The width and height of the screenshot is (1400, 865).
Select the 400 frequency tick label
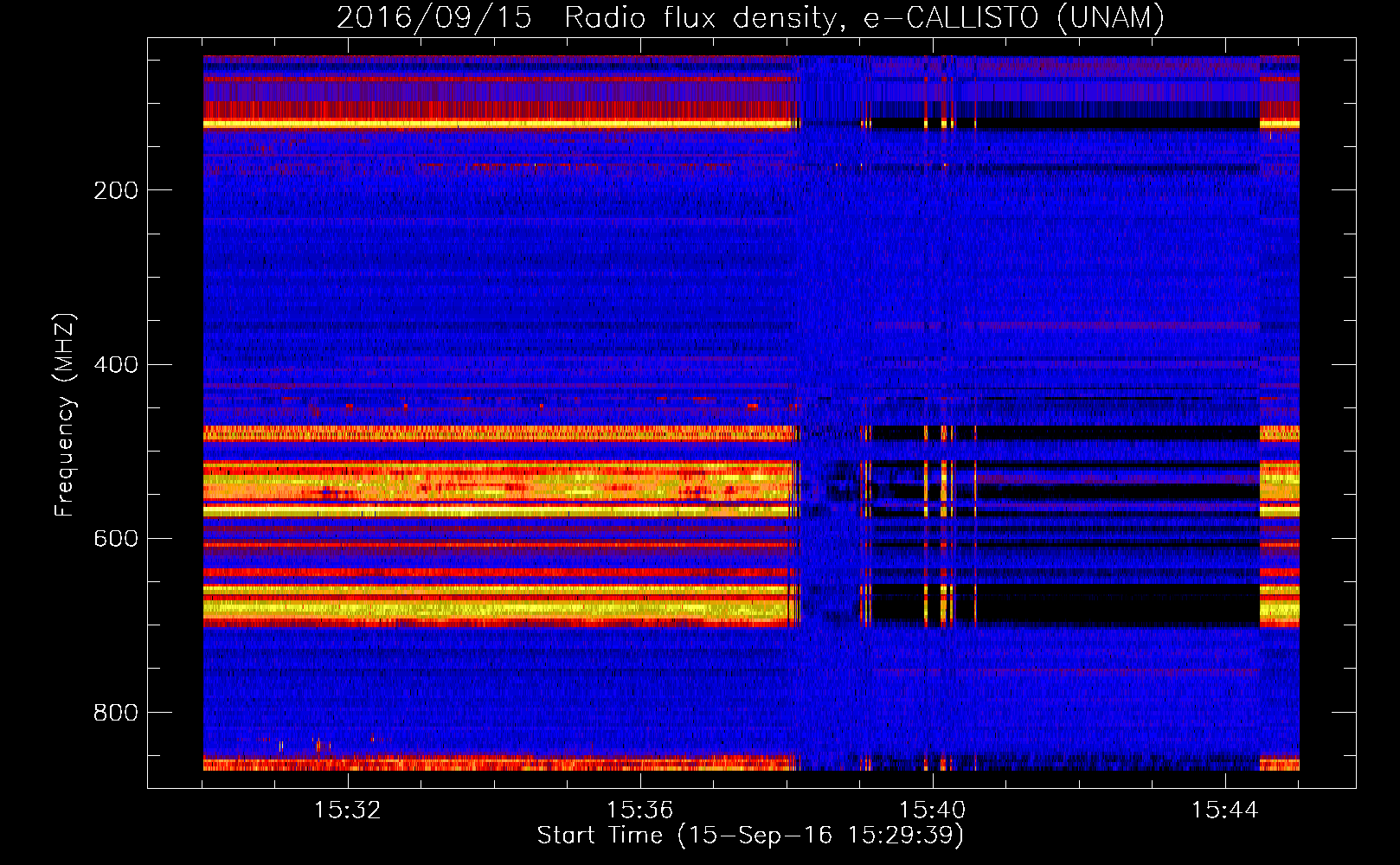(x=116, y=364)
